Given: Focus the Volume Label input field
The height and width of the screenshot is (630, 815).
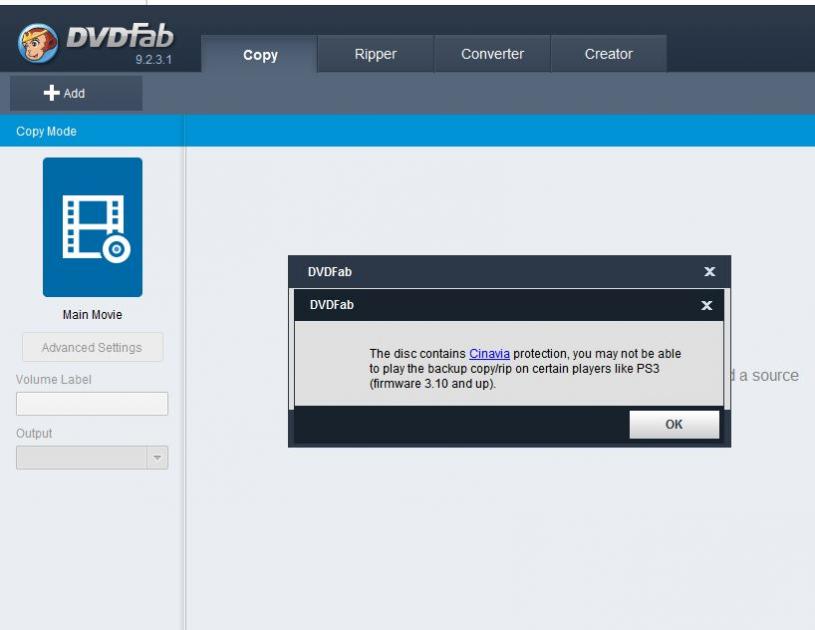Looking at the screenshot, I should 92,404.
